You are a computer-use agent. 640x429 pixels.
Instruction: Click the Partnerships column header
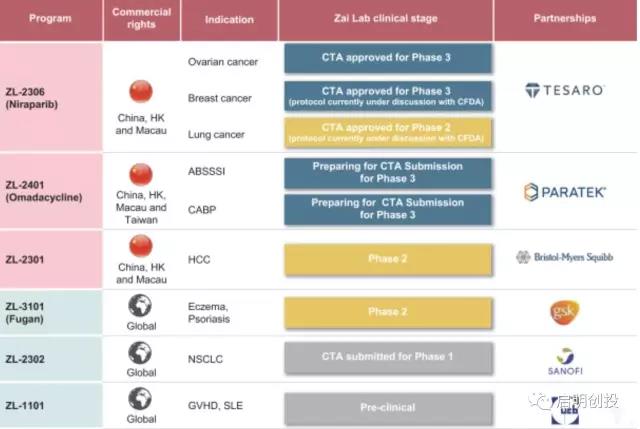(x=565, y=19)
